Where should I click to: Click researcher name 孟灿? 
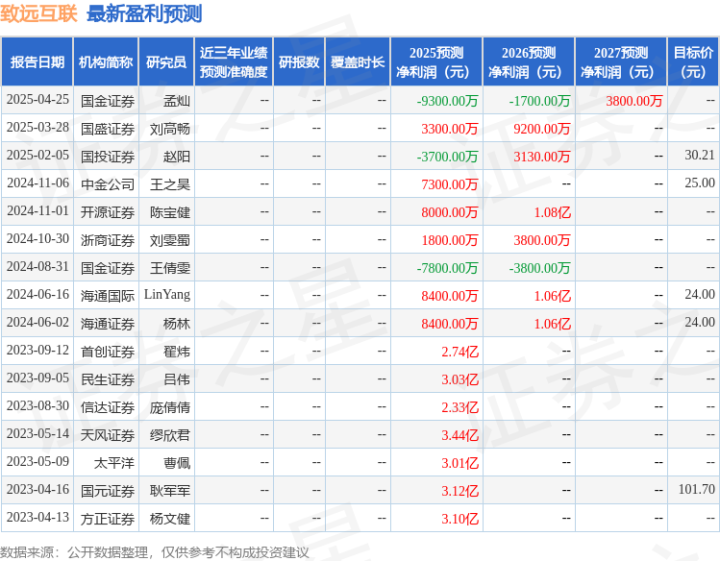[x=177, y=101]
